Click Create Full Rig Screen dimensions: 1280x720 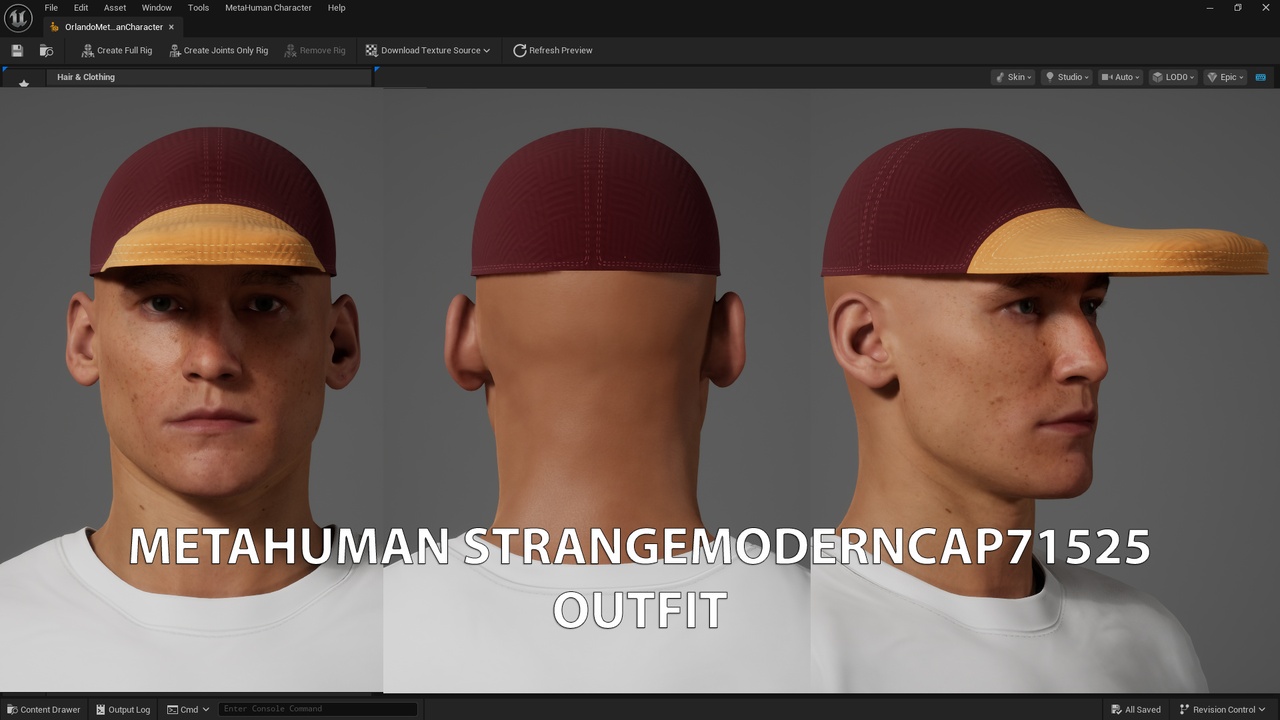(117, 50)
